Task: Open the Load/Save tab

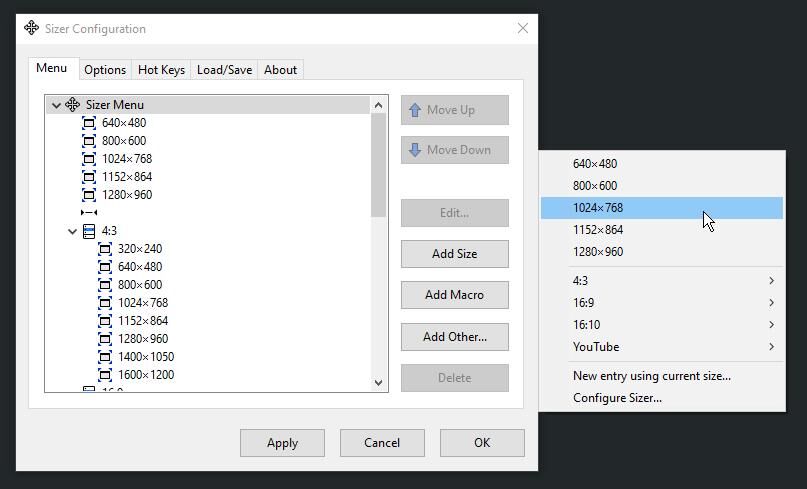Action: click(x=224, y=70)
